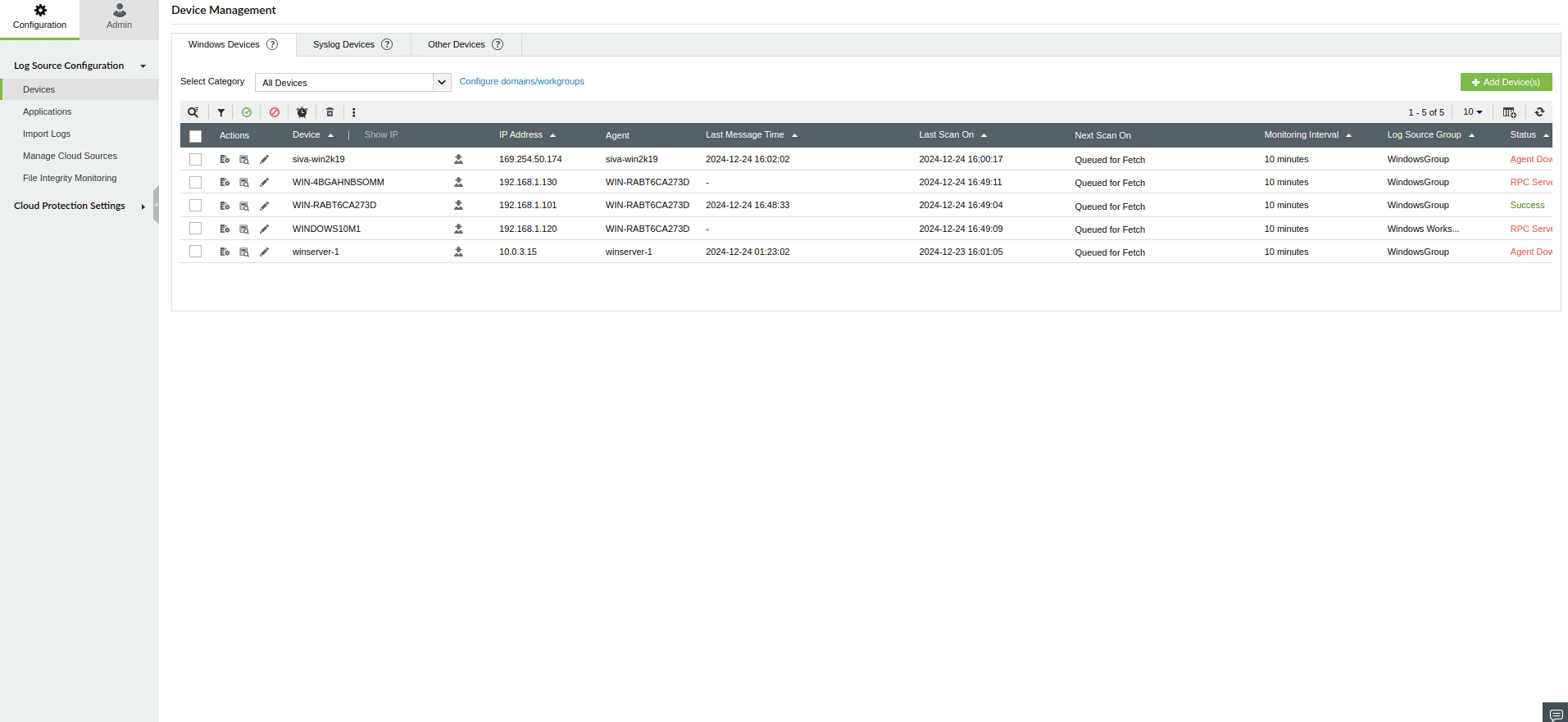Check the box for siva-win2k19

[x=195, y=159]
